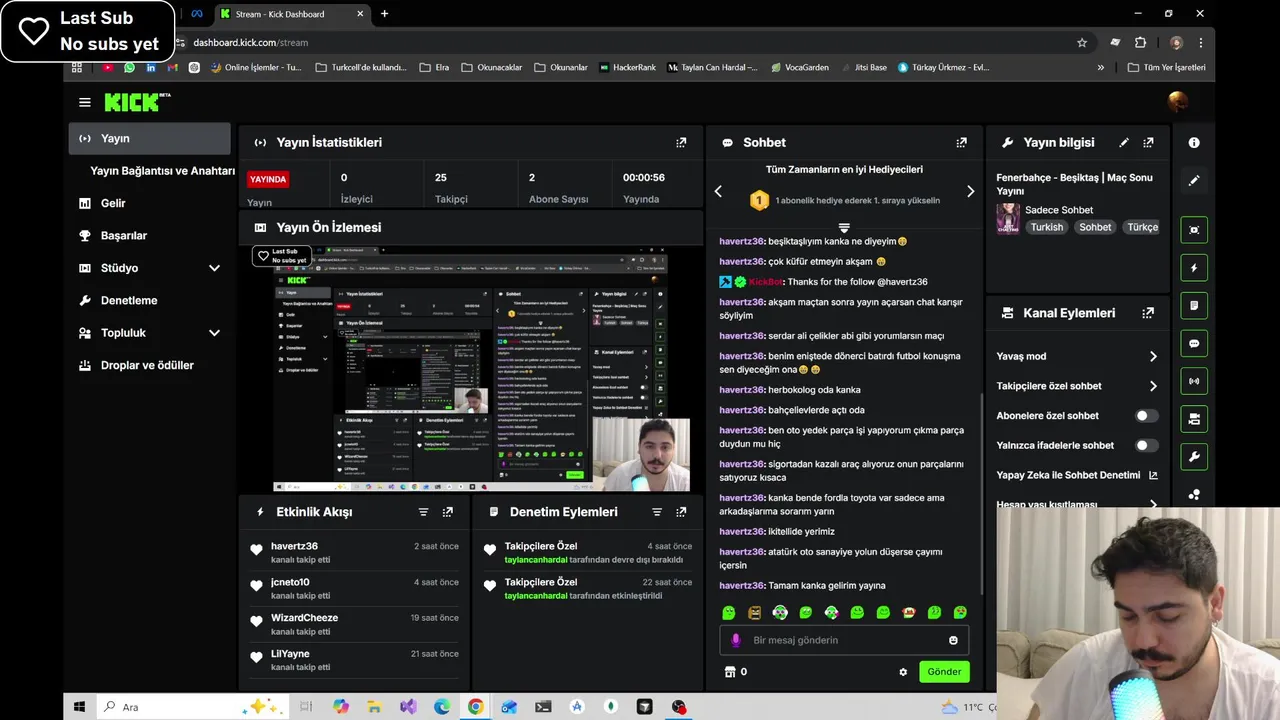Image resolution: width=1280 pixels, height=720 pixels.
Task: Pop out the Denetim Eylemleri panel
Action: coord(681,512)
